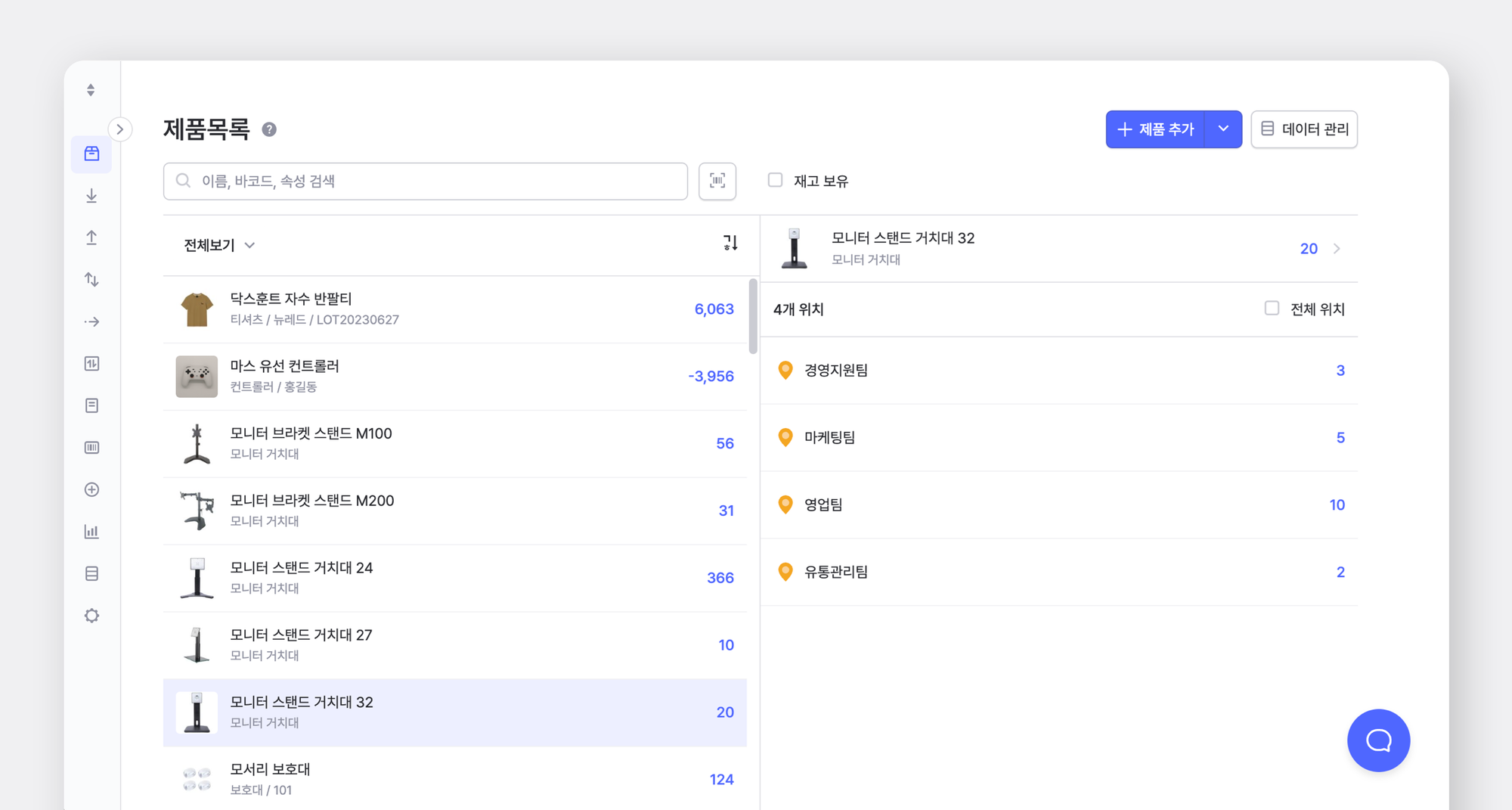The height and width of the screenshot is (810, 1512).
Task: Open the barcode scanner search icon
Action: 717,181
